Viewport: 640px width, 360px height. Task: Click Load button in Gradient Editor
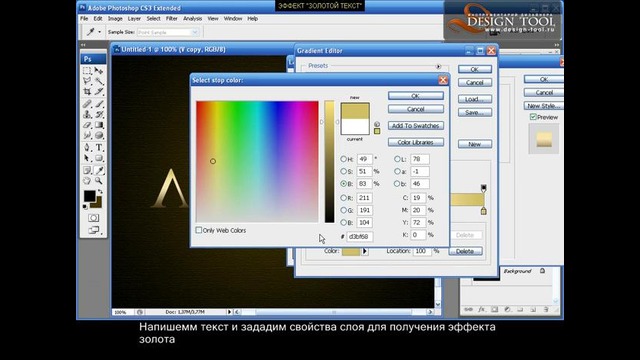475,99
